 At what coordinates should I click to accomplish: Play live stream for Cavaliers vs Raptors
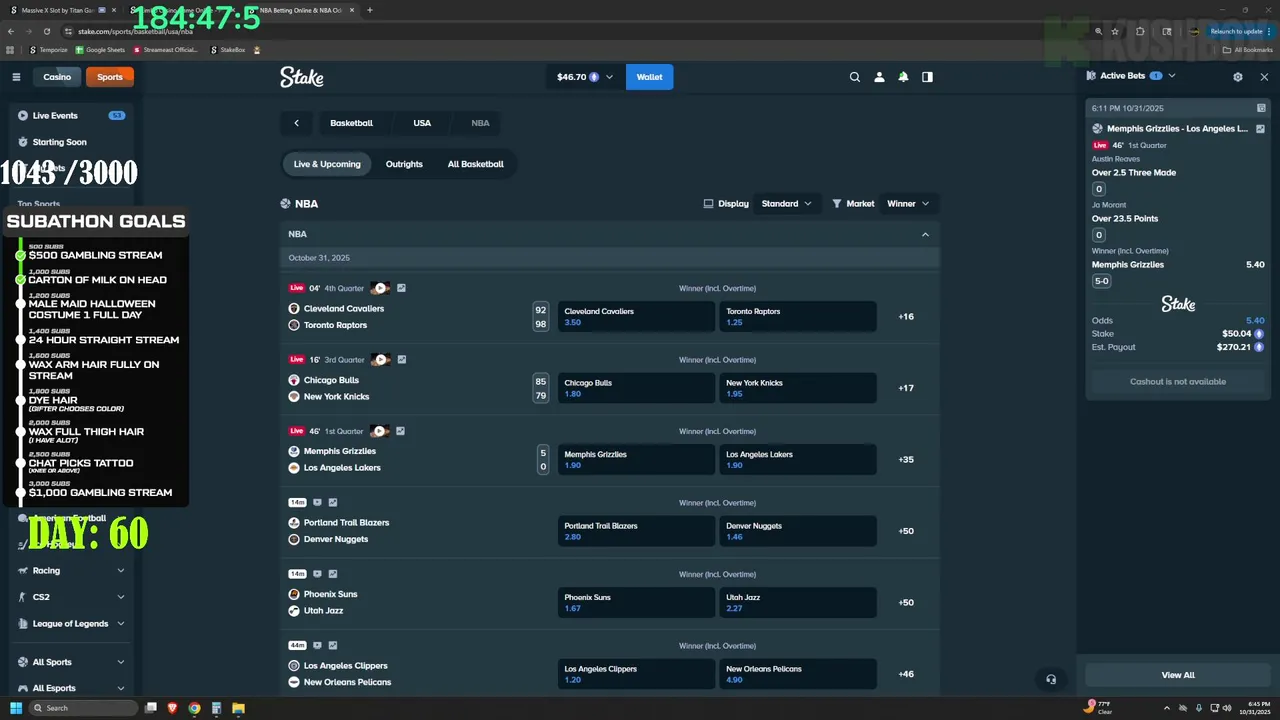[x=380, y=288]
